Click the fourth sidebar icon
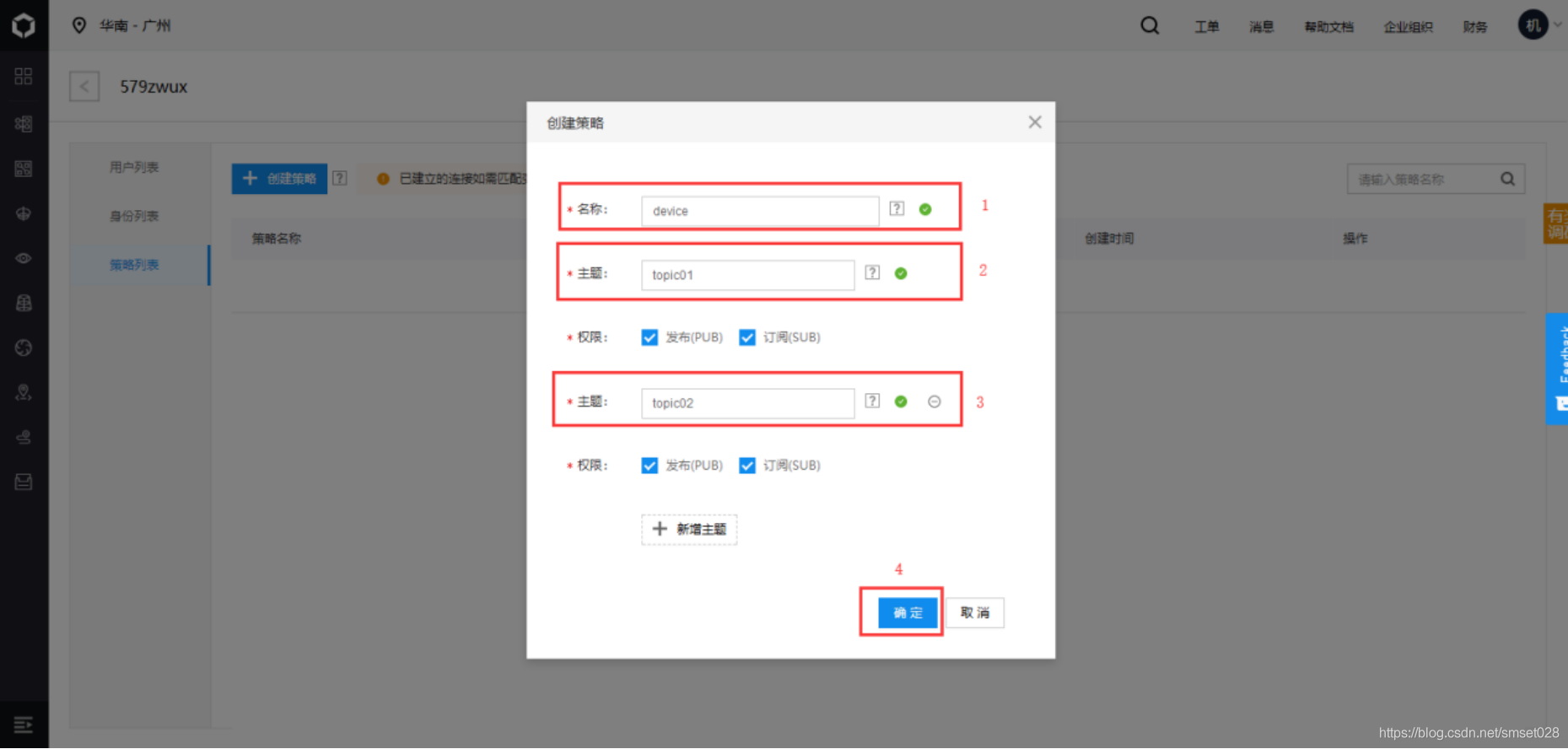Viewport: 1568px width, 749px height. (24, 213)
